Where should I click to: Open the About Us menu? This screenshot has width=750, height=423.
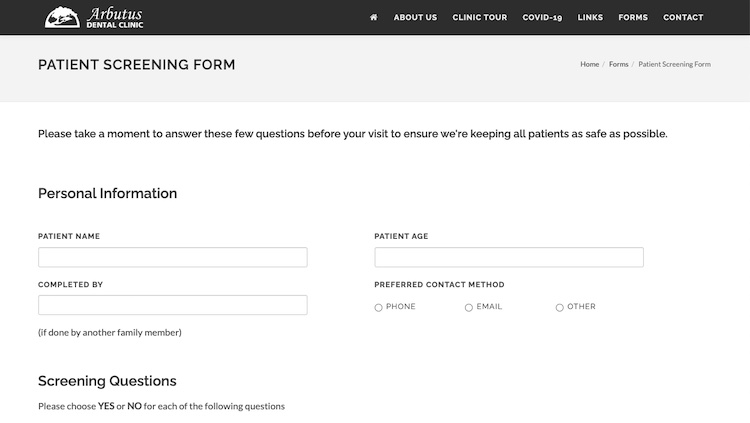pos(415,17)
